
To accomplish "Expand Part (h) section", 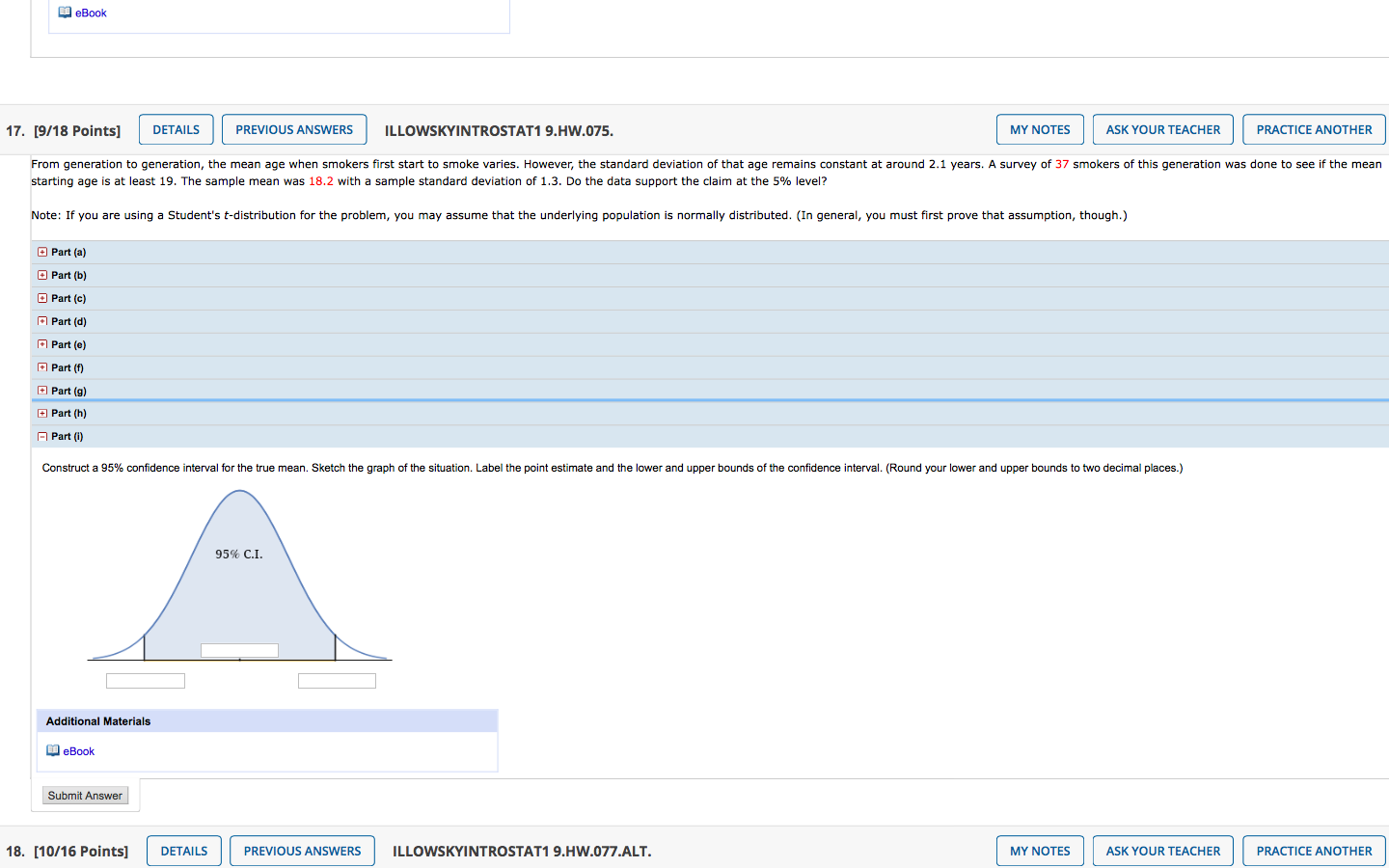I will 42,413.
